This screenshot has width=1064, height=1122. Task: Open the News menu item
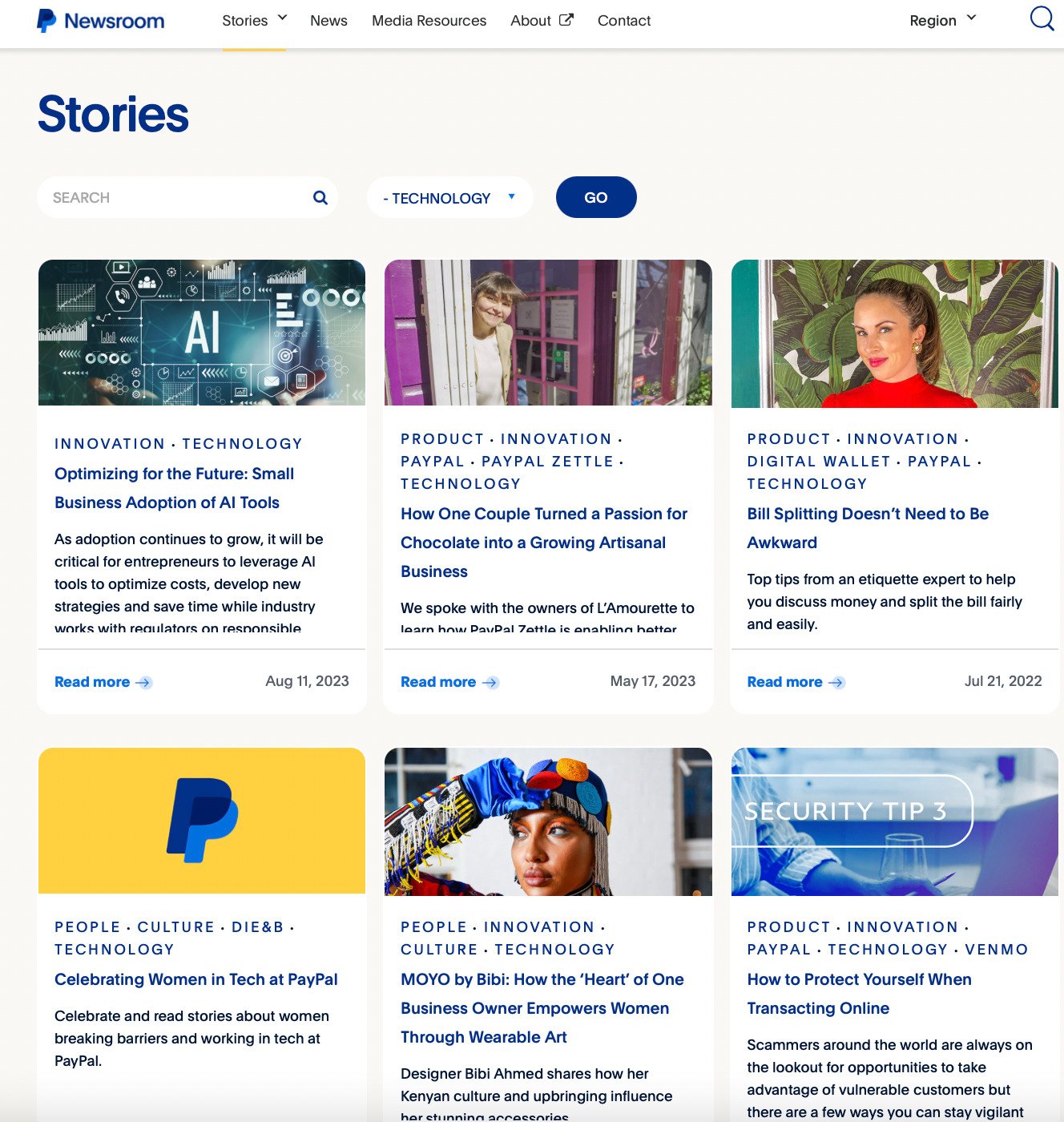[x=328, y=21]
